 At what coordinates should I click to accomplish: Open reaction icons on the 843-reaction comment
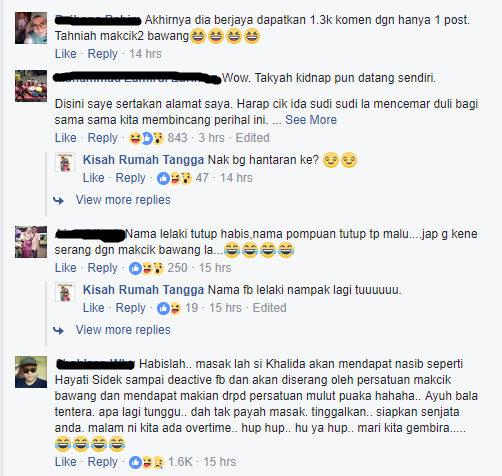(x=146, y=138)
